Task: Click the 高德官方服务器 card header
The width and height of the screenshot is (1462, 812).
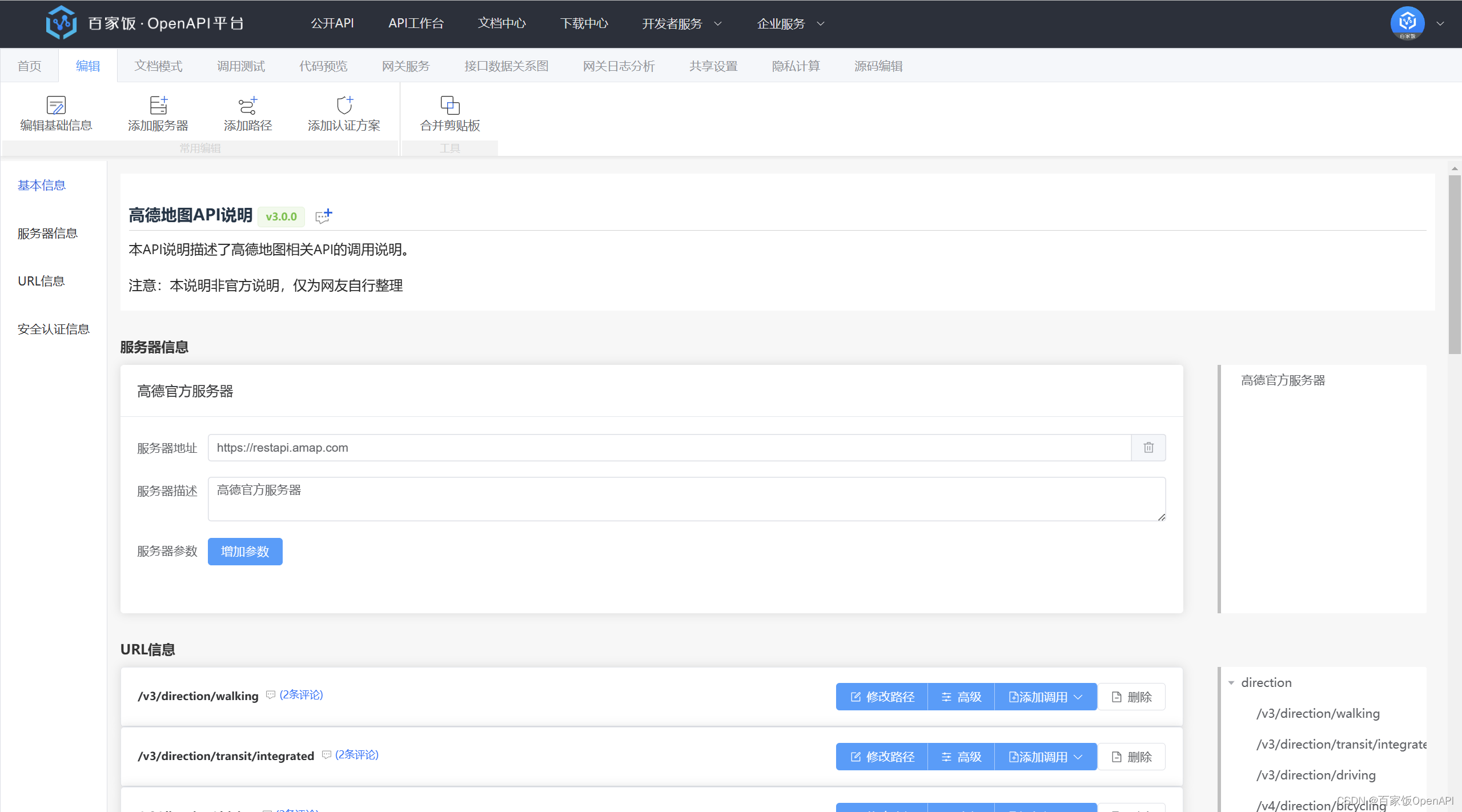Action: coord(652,391)
